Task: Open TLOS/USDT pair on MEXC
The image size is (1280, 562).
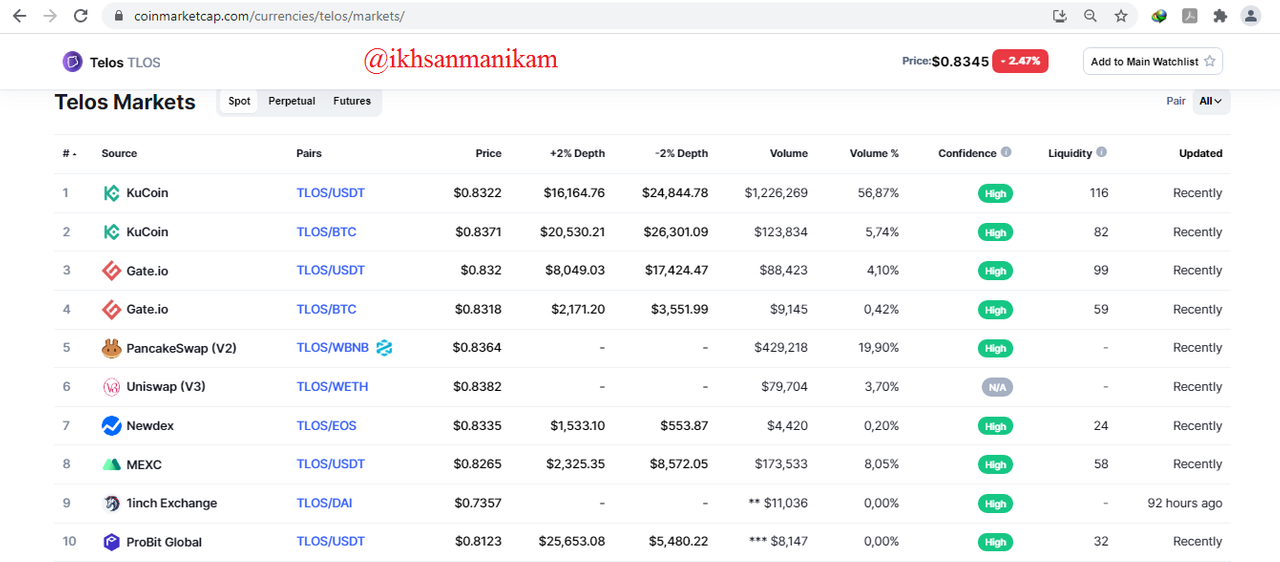Action: pyautogui.click(x=331, y=464)
